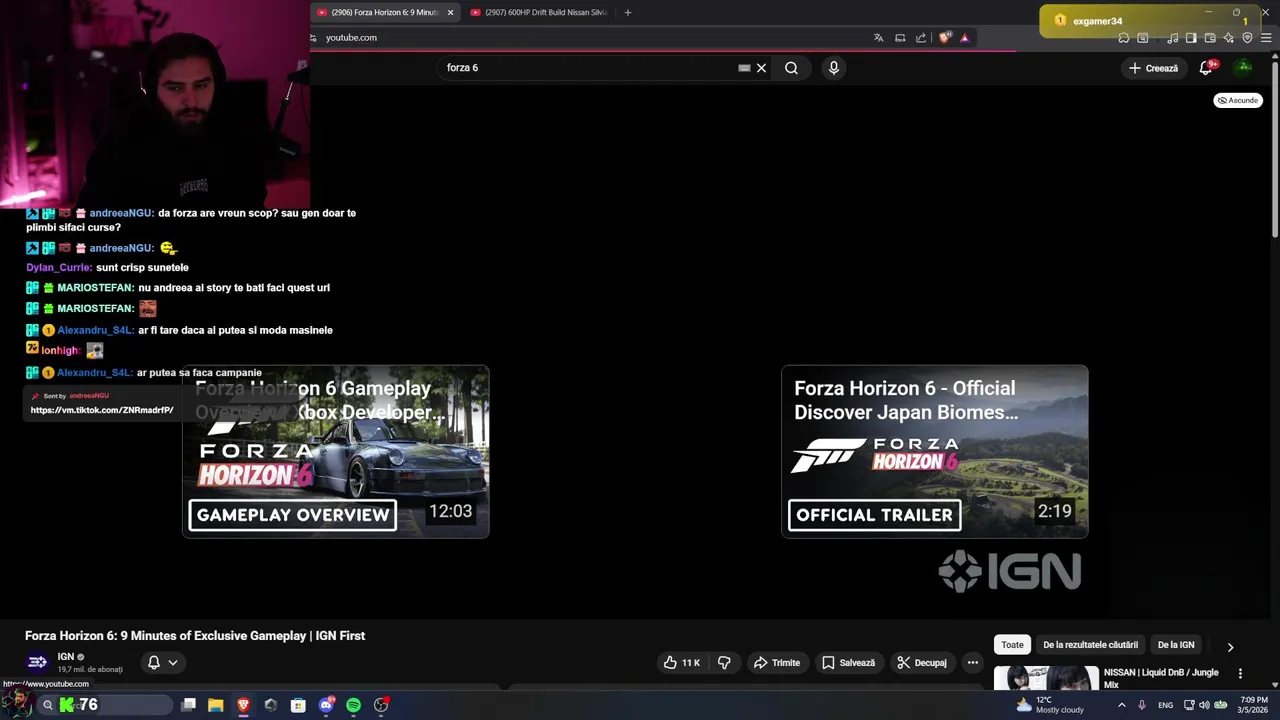This screenshot has width=1280, height=720.
Task: Open YouTube notifications bell with 9+ badge
Action: tap(1207, 68)
